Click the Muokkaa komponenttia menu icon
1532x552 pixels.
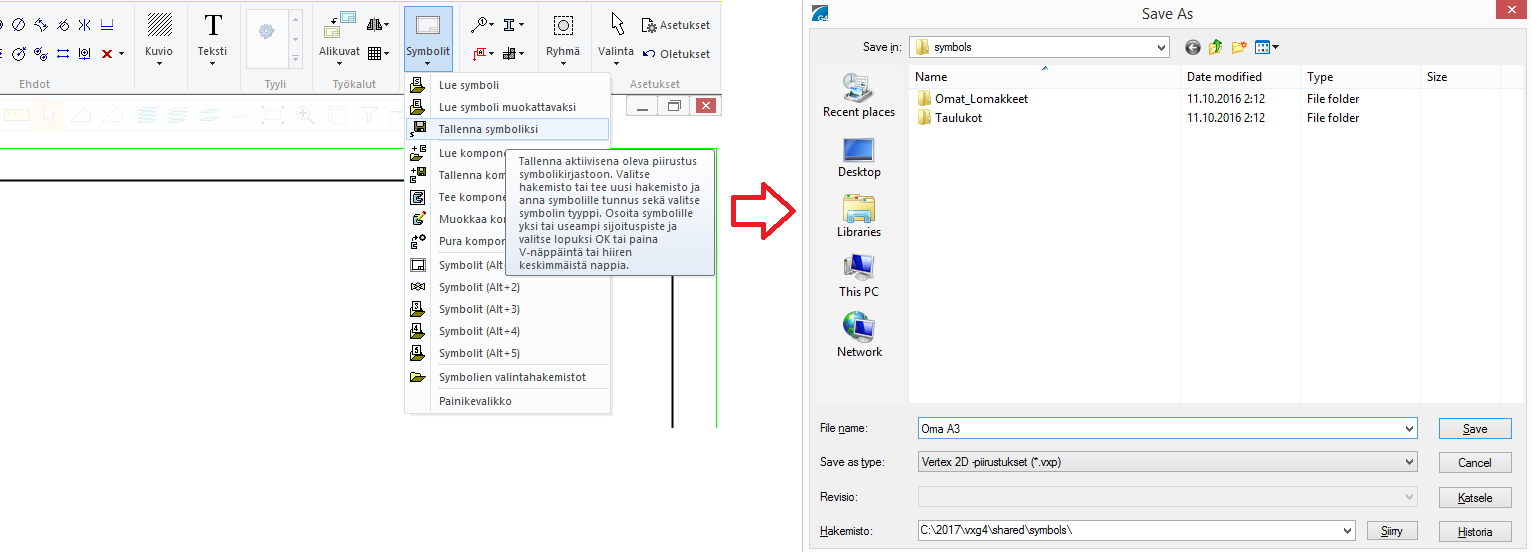pyautogui.click(x=418, y=219)
